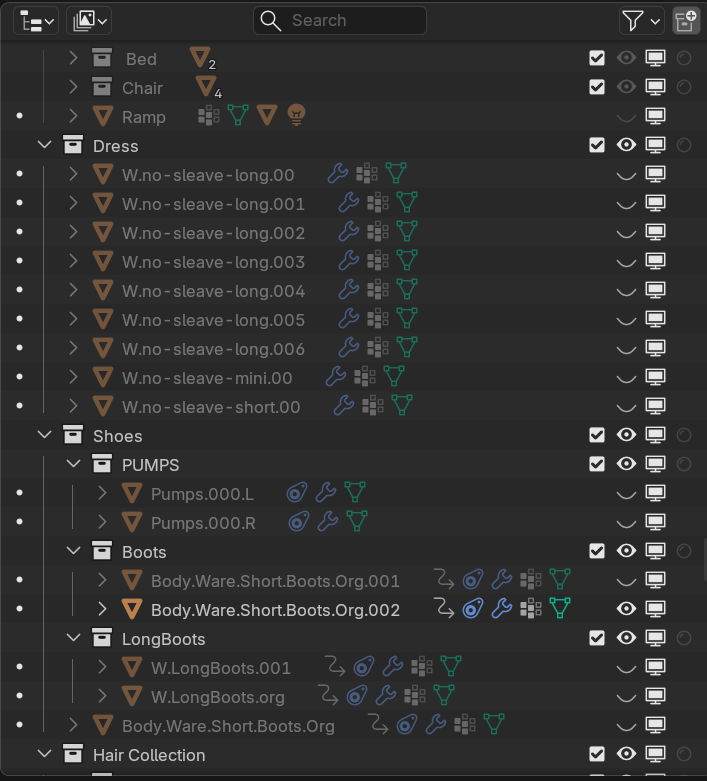707x781 pixels.
Task: Click the shape keys icon on Pumps.000.R
Action: (297, 522)
